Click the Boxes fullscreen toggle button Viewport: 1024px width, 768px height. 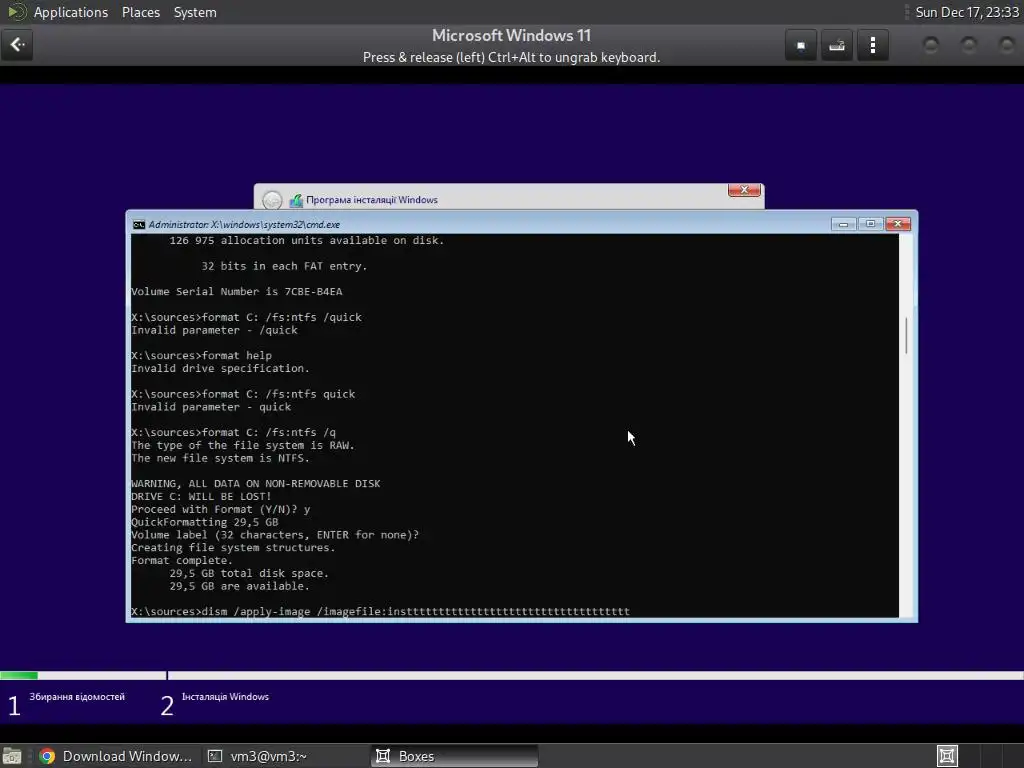tap(801, 45)
